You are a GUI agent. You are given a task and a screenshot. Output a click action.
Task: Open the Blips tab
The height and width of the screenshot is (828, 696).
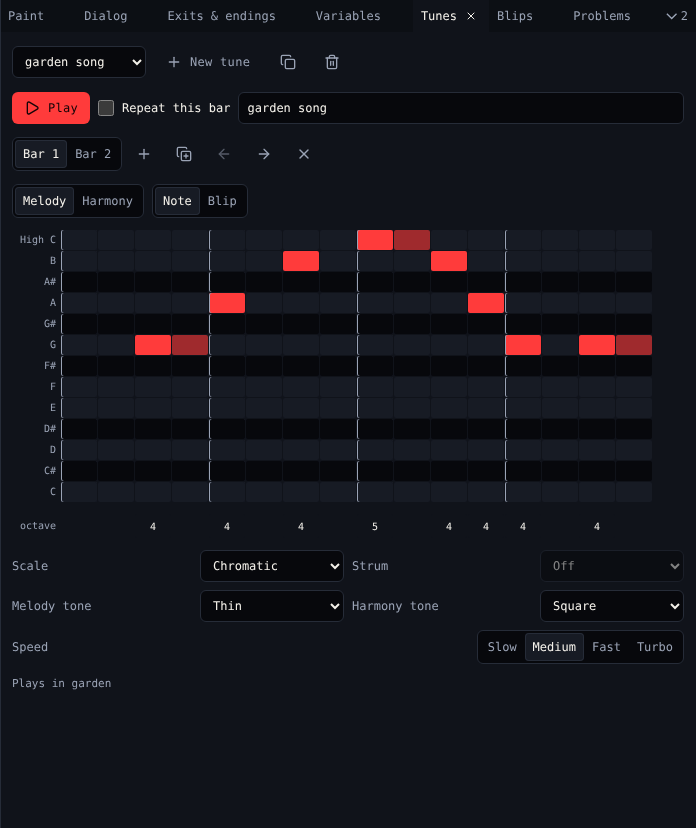pyautogui.click(x=515, y=16)
